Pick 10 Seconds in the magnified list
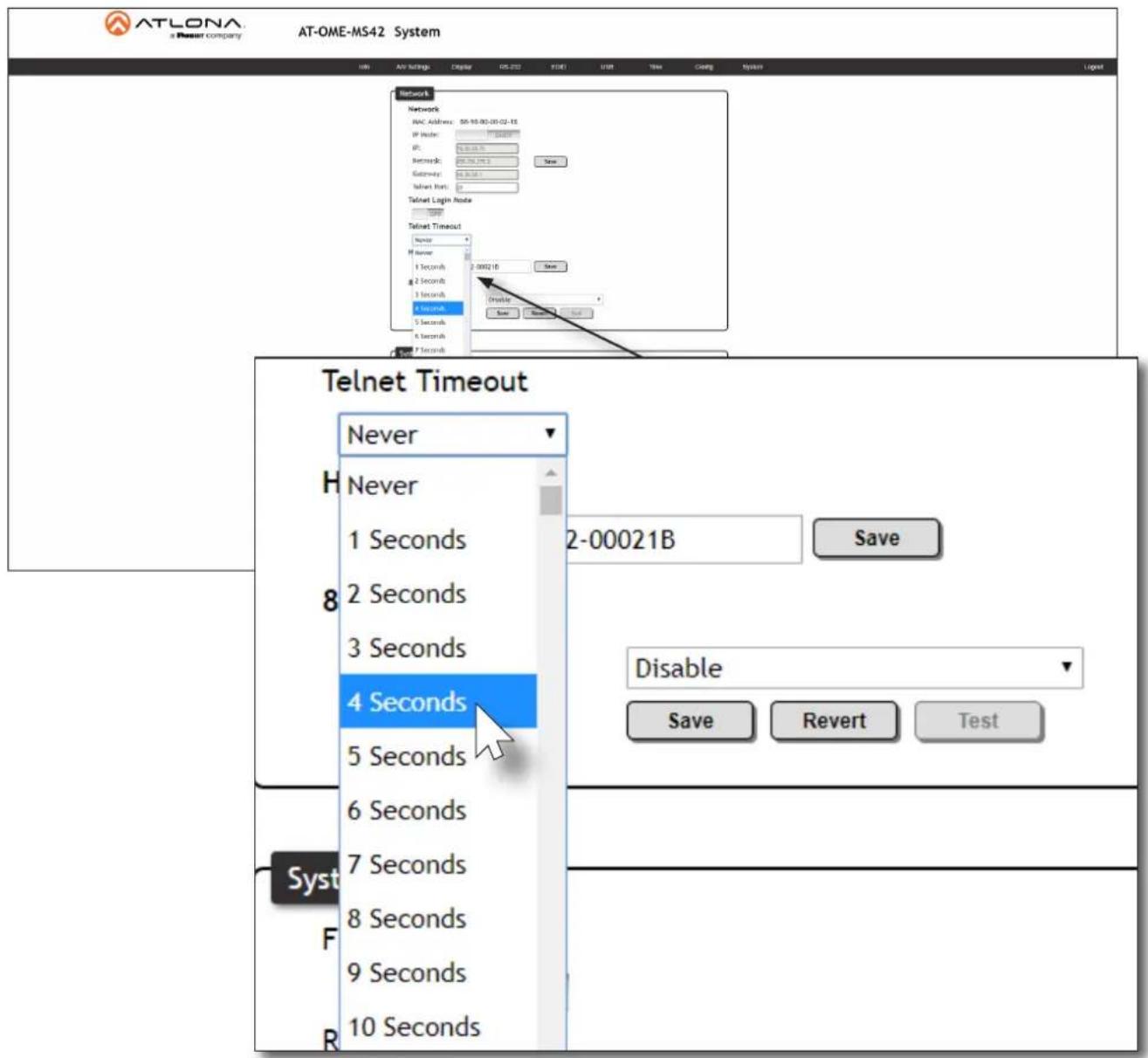The height and width of the screenshot is (1058, 1148). 439,1027
